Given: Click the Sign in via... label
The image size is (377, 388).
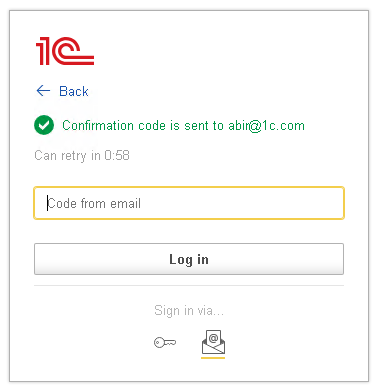Looking at the screenshot, I should point(189,311).
